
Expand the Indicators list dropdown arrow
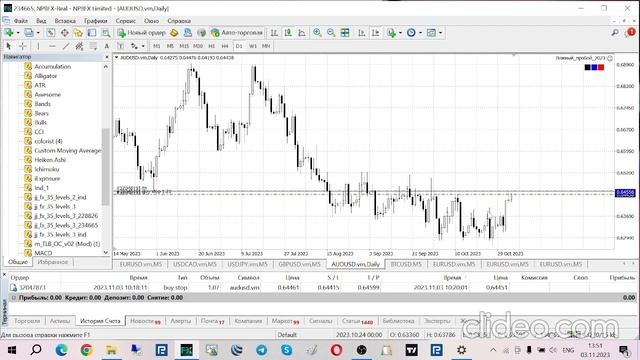tap(400, 33)
